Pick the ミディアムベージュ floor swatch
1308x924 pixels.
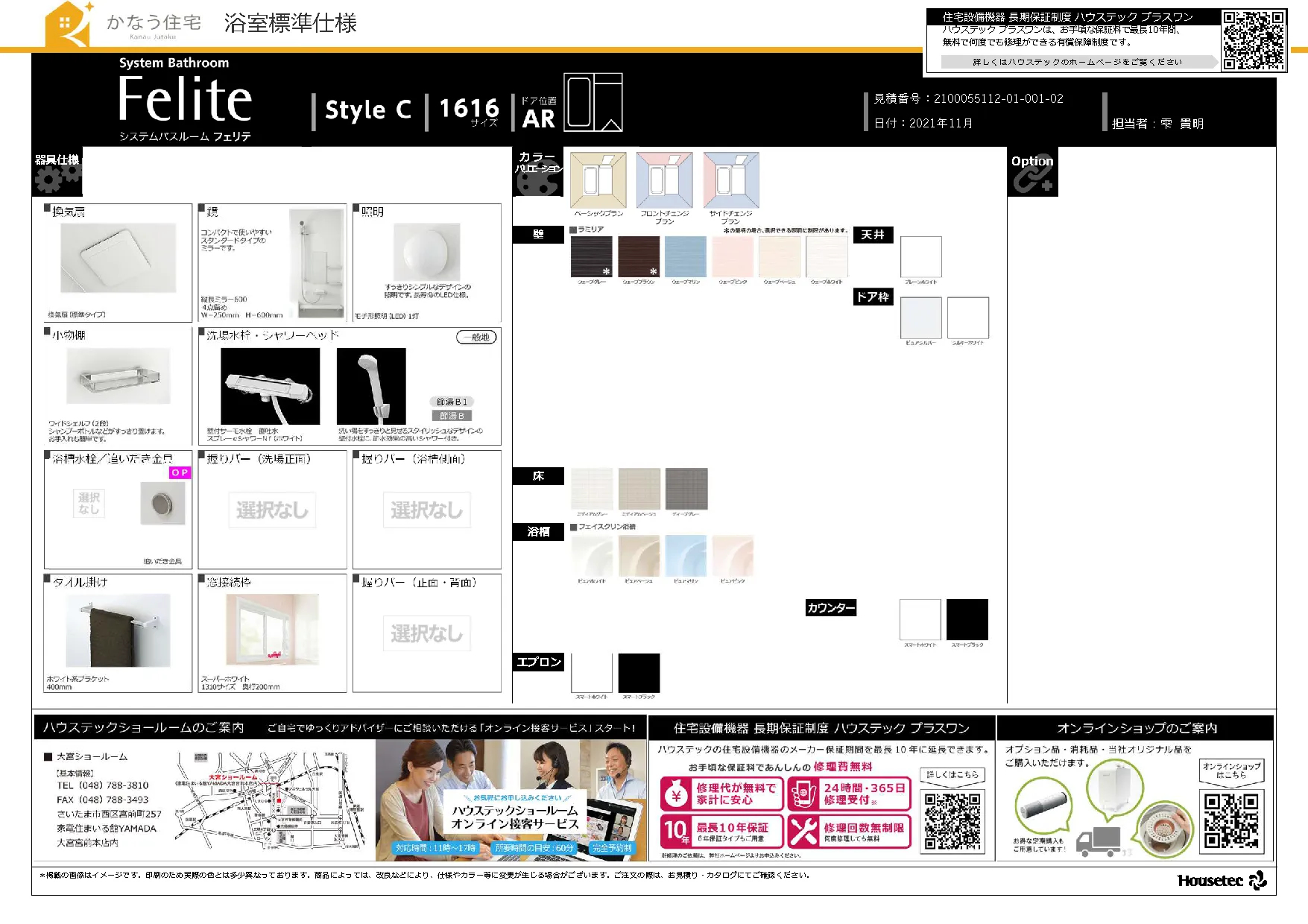[639, 489]
